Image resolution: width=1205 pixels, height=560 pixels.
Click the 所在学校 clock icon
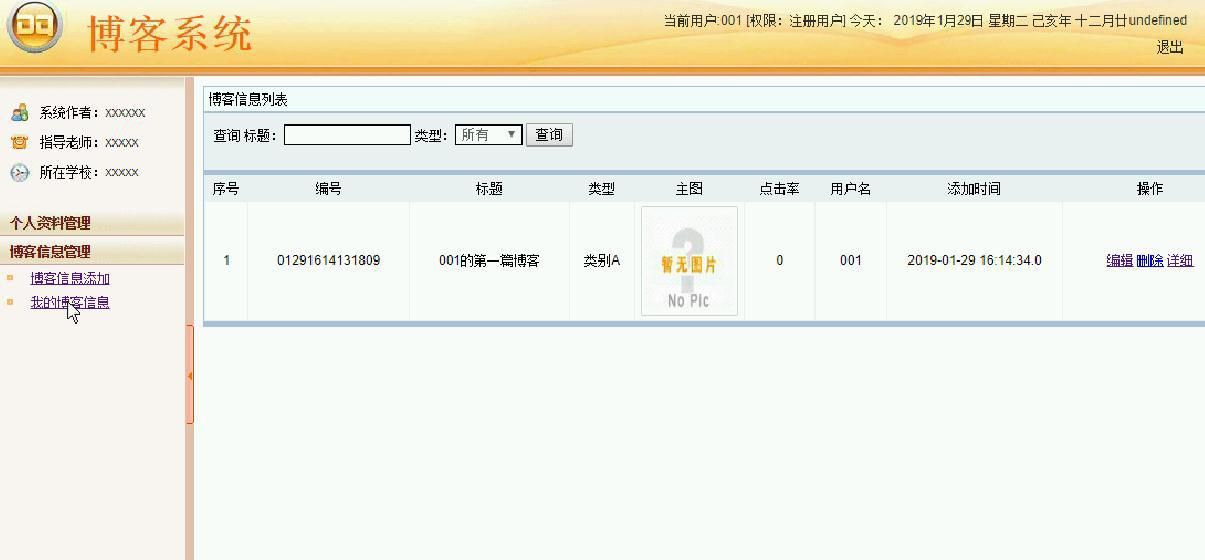19,172
